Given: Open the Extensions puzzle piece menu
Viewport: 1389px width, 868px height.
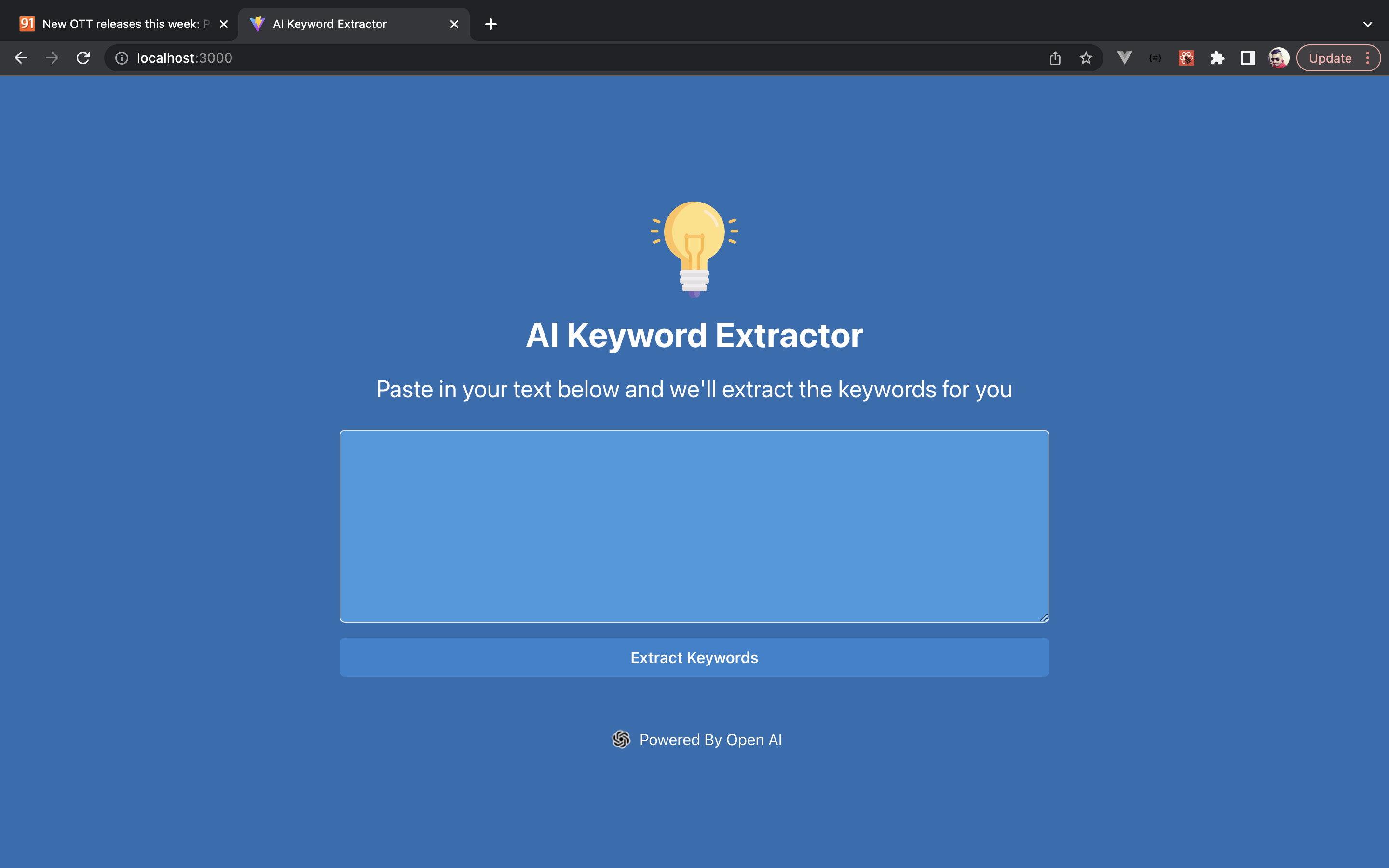Looking at the screenshot, I should click(x=1217, y=57).
